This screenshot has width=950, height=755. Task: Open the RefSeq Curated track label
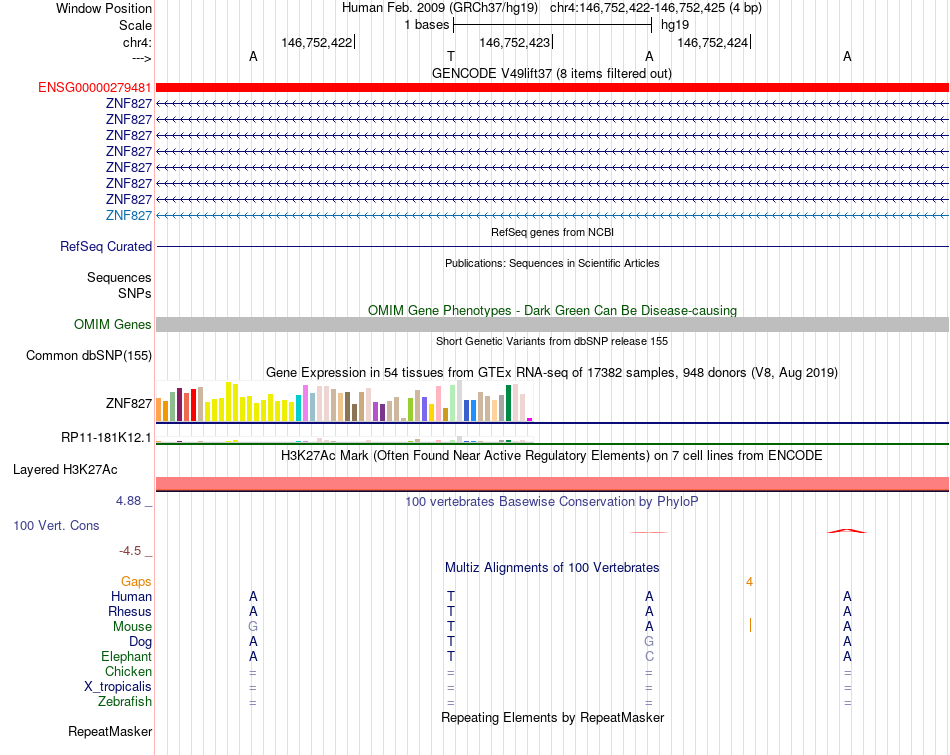[106, 247]
